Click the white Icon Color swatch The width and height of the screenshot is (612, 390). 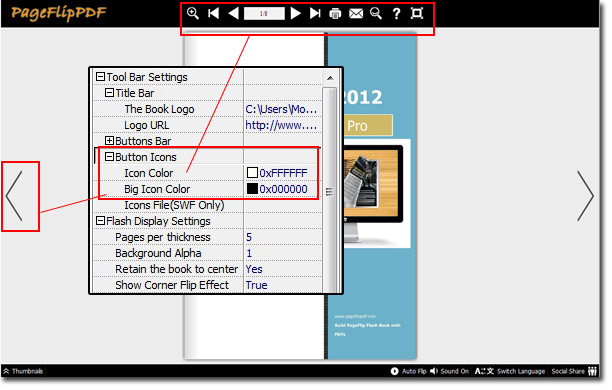253,173
